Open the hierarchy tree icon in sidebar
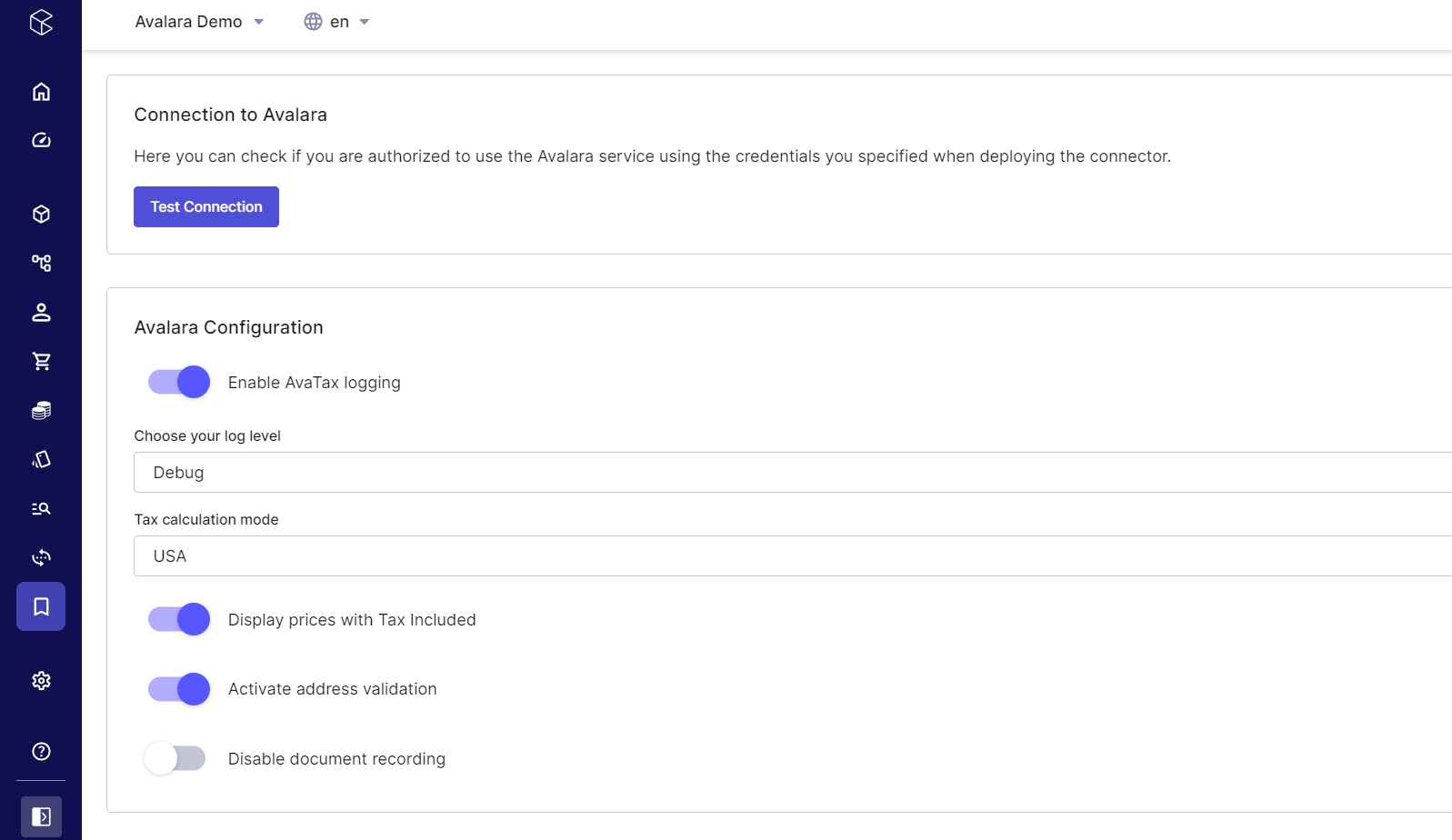The width and height of the screenshot is (1452, 840). click(x=41, y=263)
